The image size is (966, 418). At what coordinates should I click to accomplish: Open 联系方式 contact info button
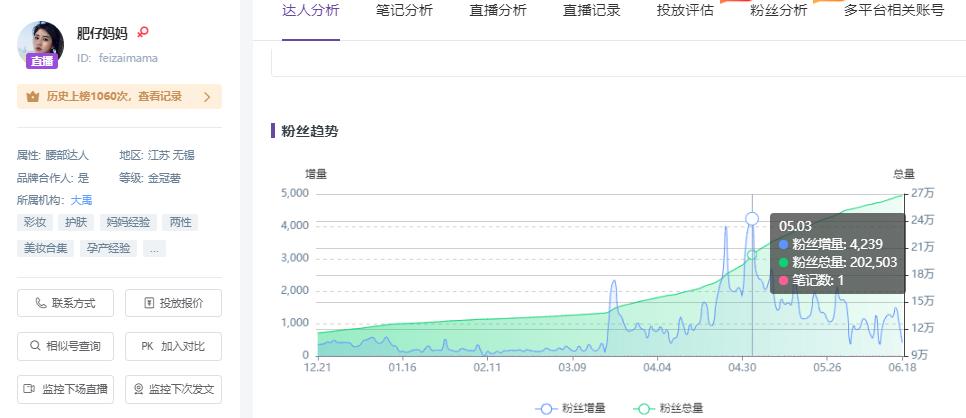[65, 303]
